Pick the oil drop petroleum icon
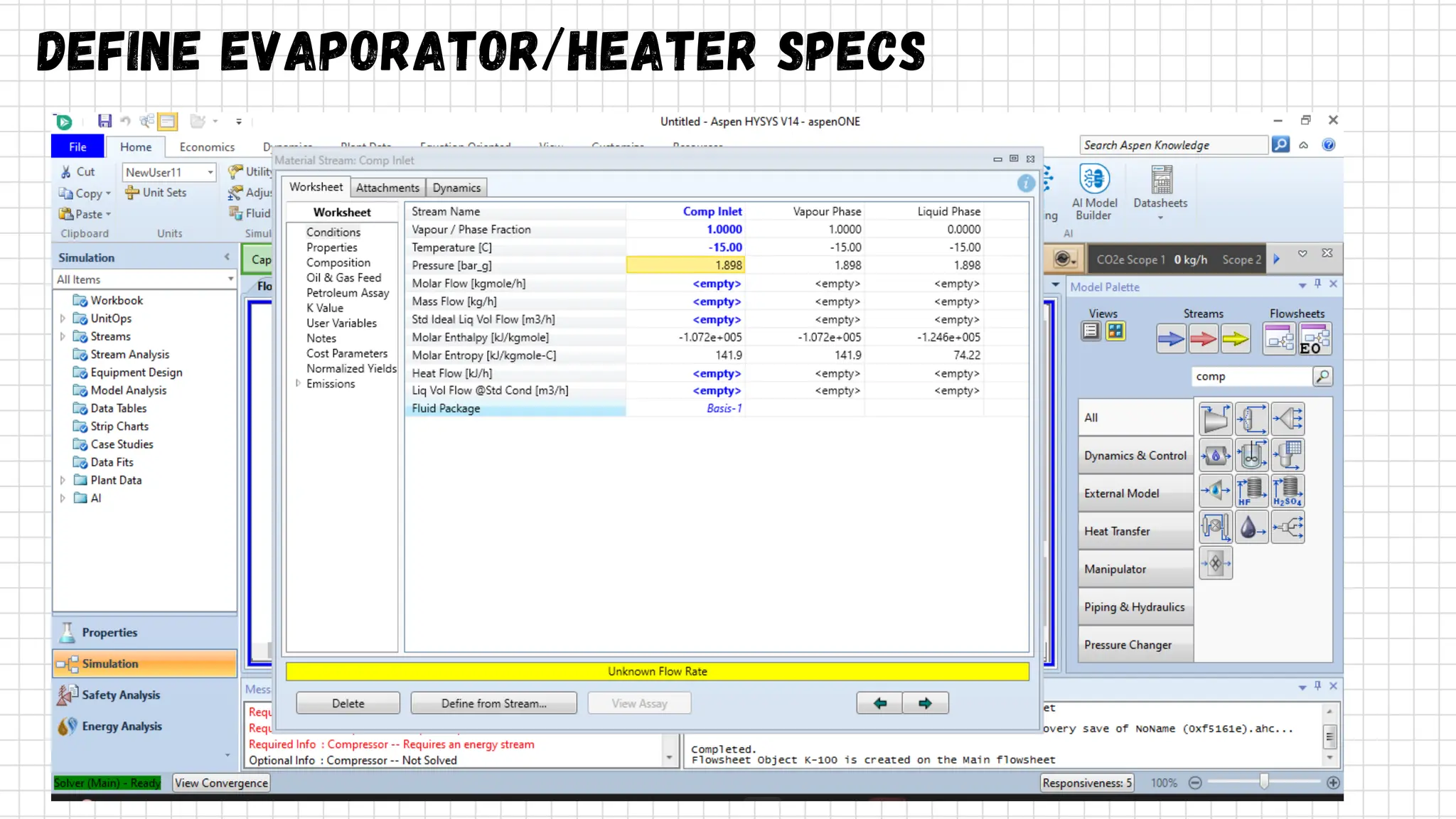 coord(1251,528)
